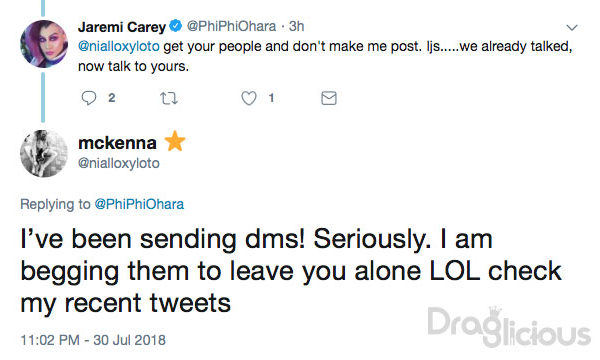Like the tweet with the heart icon
Screen dimensions: 600x360
point(249,98)
